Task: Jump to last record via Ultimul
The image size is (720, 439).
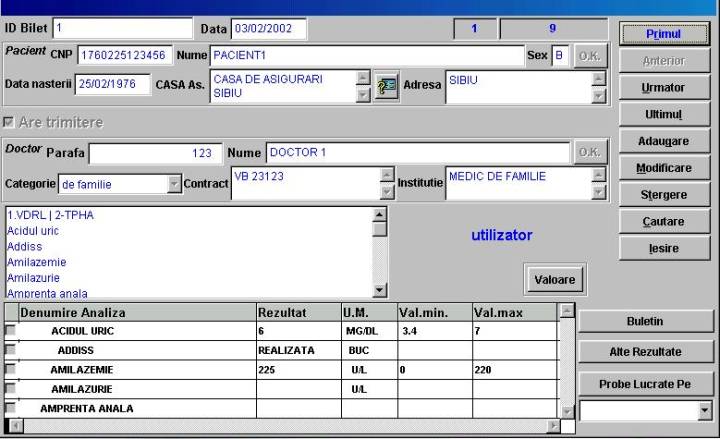Action: tap(663, 114)
